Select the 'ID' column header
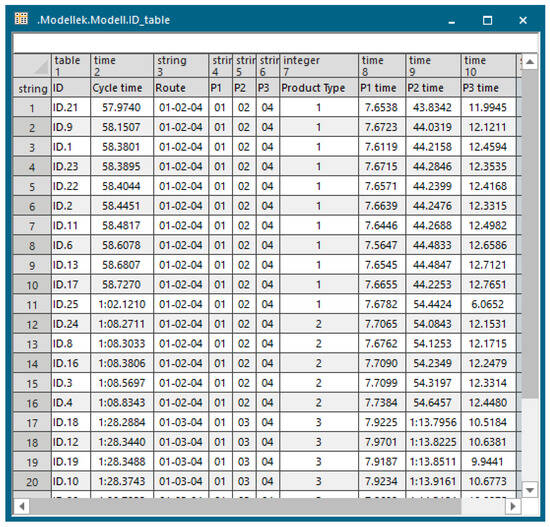Image resolution: width=550 pixels, height=527 pixels. pyautogui.click(x=71, y=88)
